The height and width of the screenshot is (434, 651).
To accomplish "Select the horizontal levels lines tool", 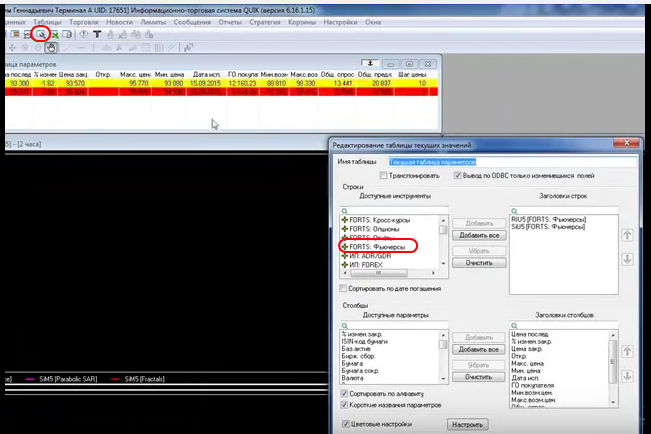I will click(x=145, y=48).
